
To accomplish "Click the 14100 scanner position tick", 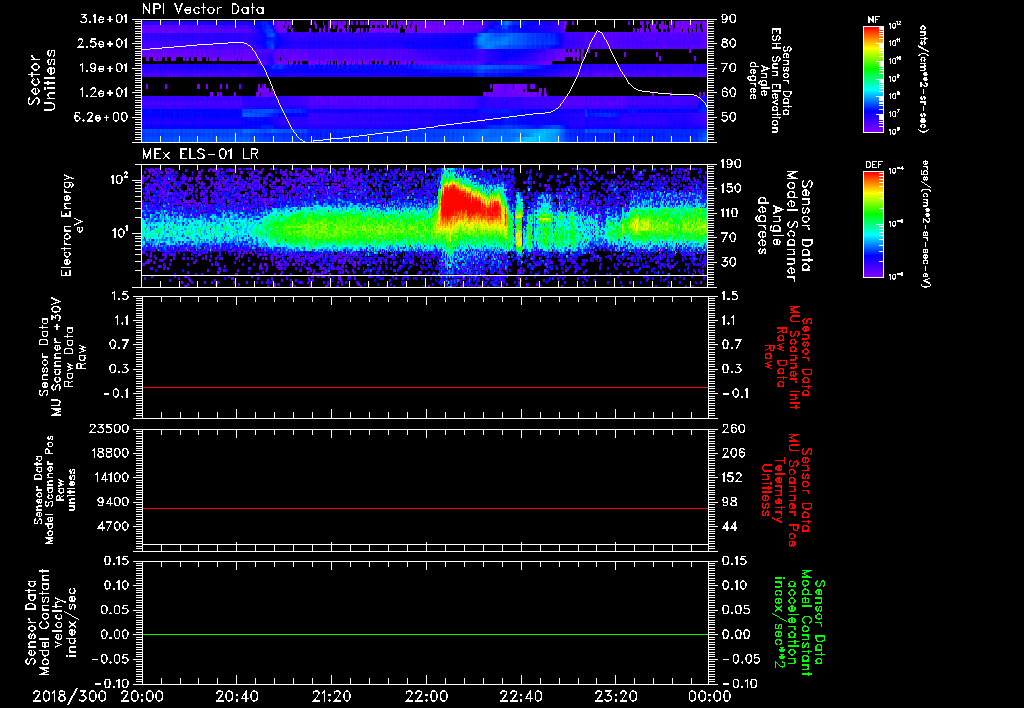I will [x=109, y=477].
